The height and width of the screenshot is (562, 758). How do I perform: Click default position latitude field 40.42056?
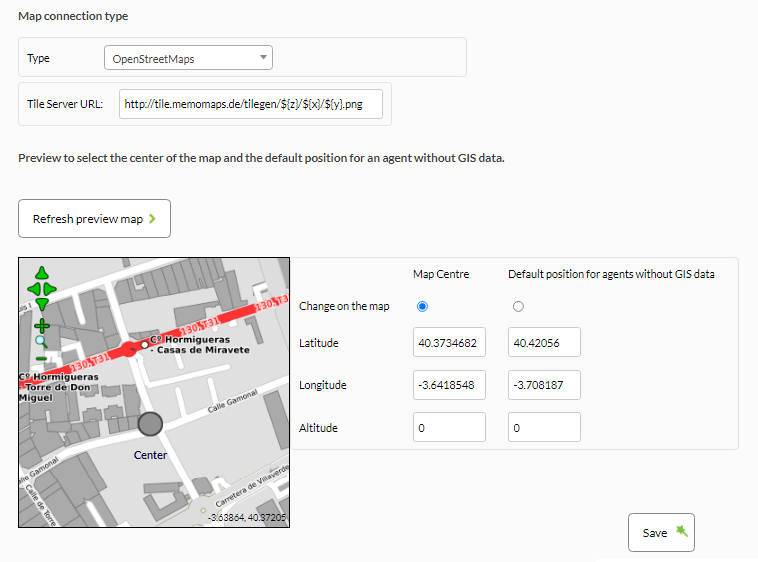(x=544, y=343)
